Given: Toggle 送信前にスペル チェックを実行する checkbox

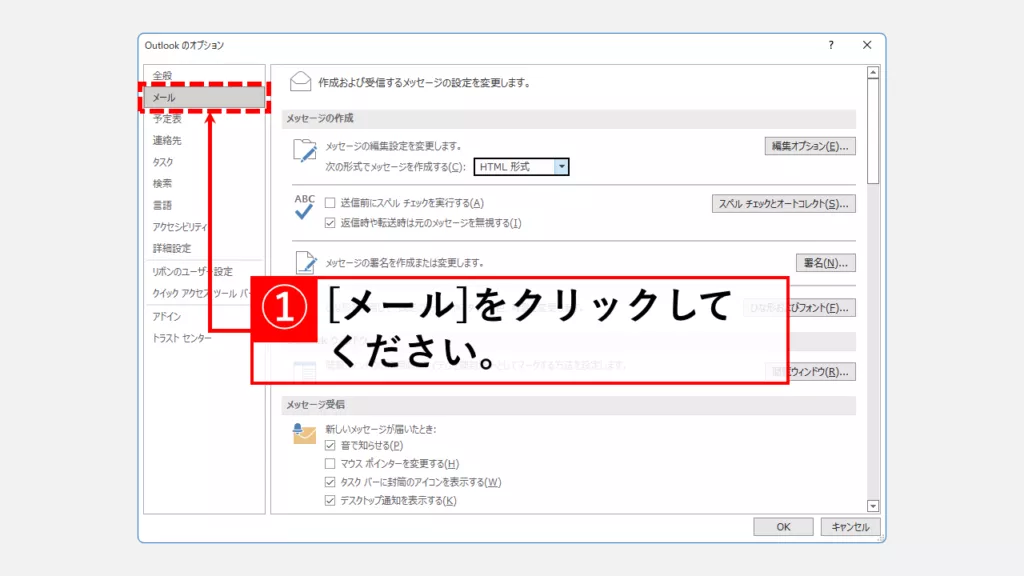Looking at the screenshot, I should tap(330, 203).
